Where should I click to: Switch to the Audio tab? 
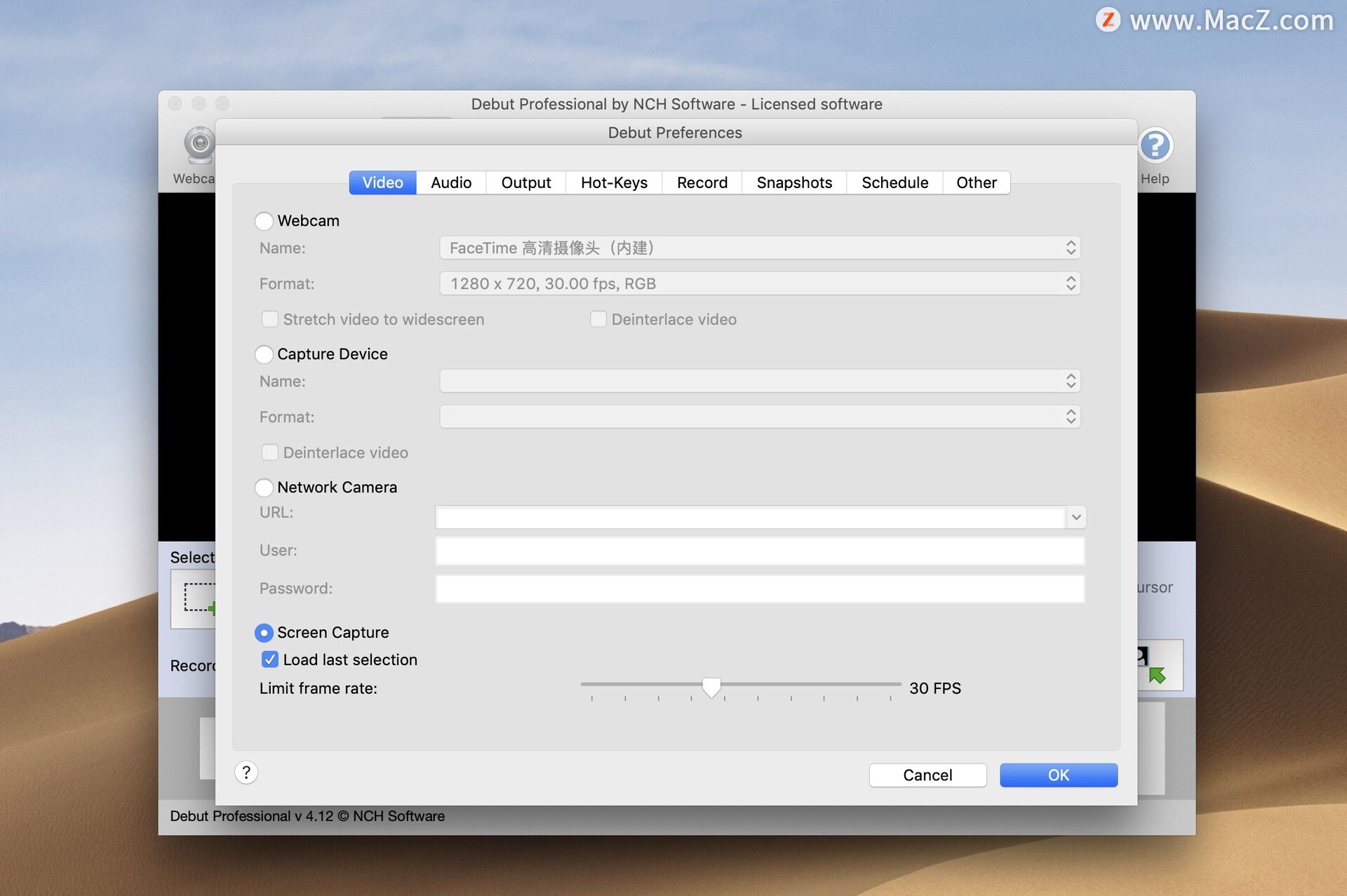[x=451, y=182]
